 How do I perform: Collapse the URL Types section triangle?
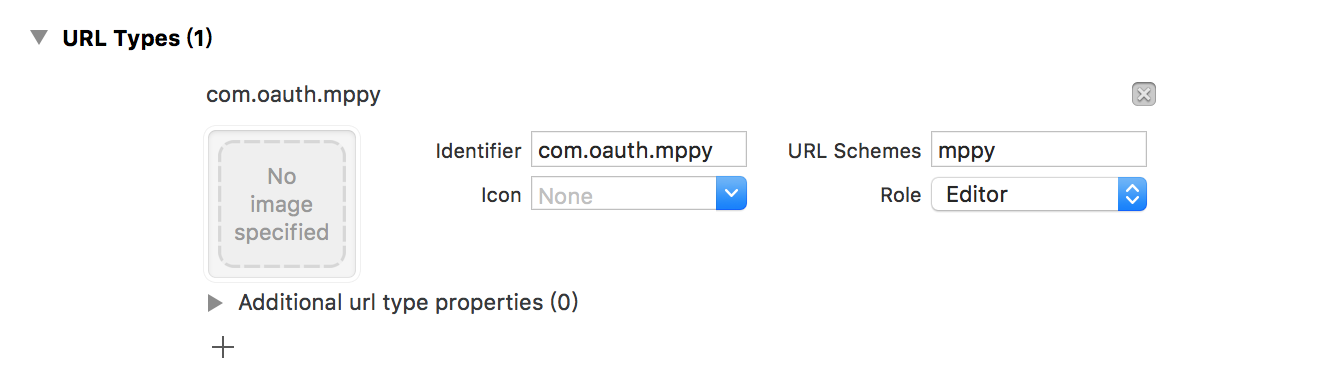39,38
